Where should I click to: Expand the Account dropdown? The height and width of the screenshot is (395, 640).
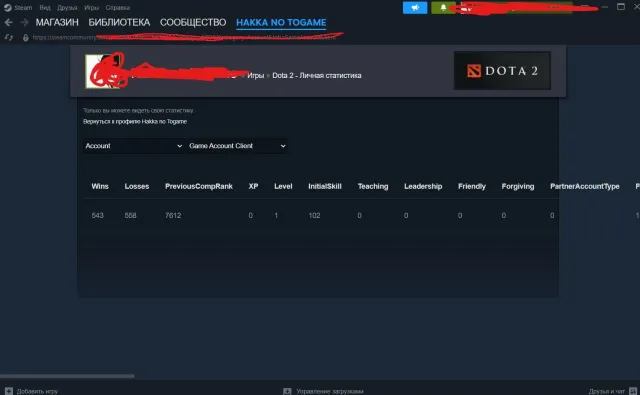[x=133, y=146]
